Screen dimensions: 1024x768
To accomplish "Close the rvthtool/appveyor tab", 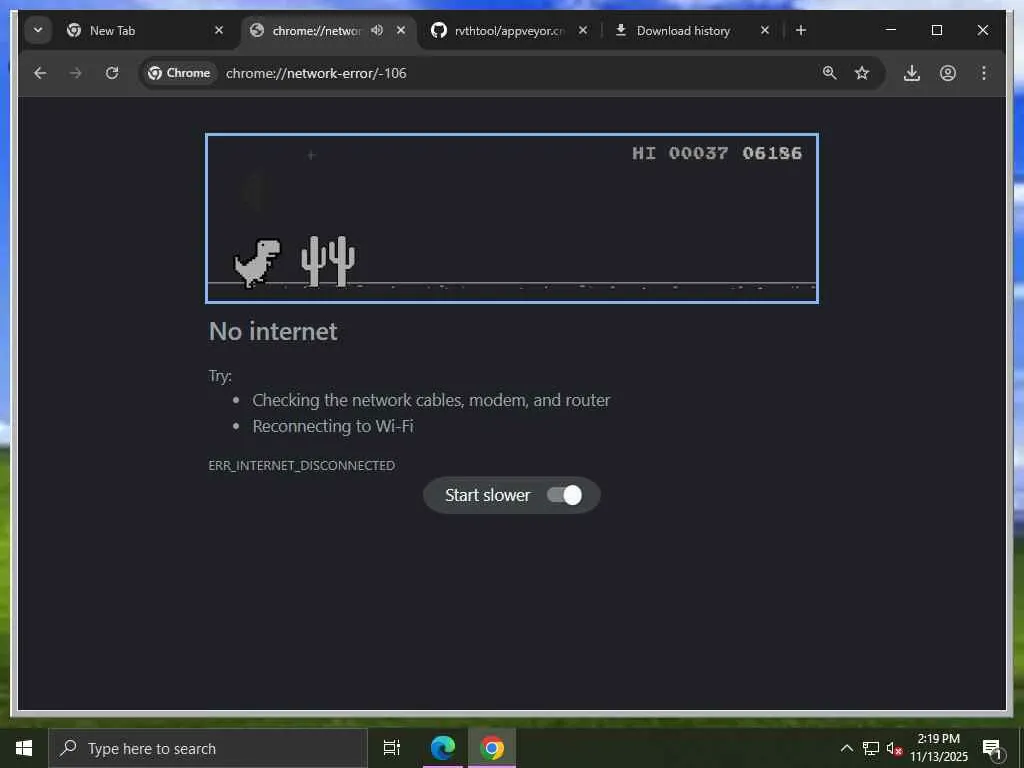I will click(583, 30).
